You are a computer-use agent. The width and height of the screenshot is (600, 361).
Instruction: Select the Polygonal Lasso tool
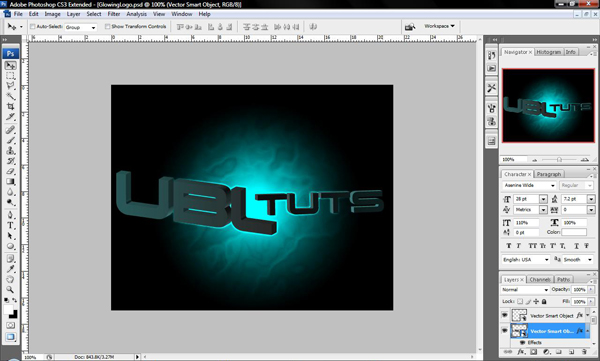point(10,86)
